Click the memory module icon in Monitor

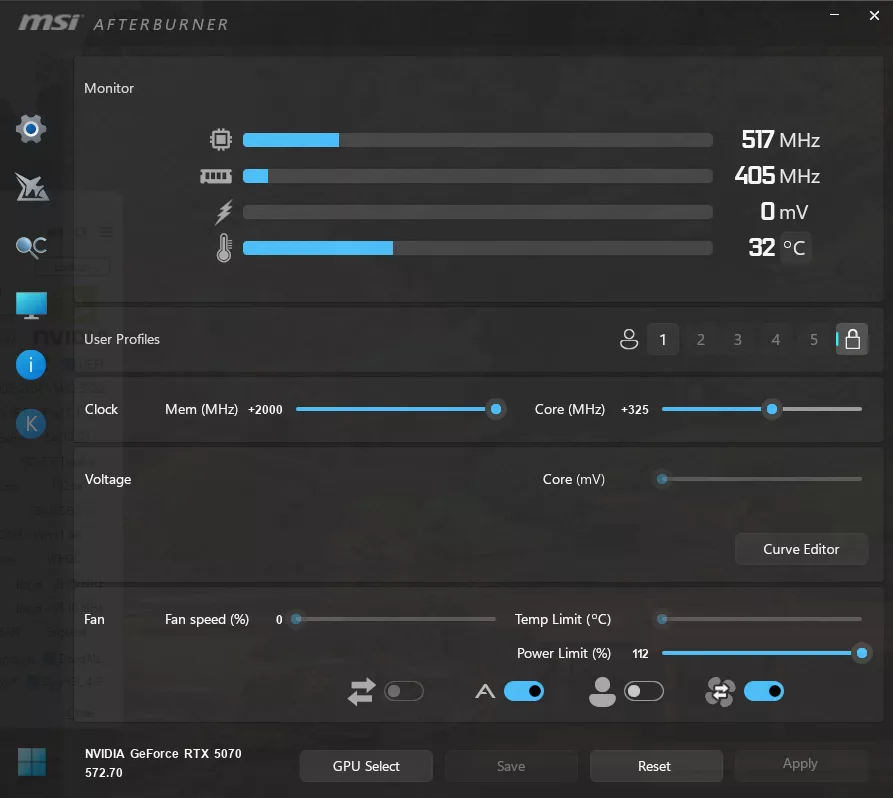tap(216, 176)
